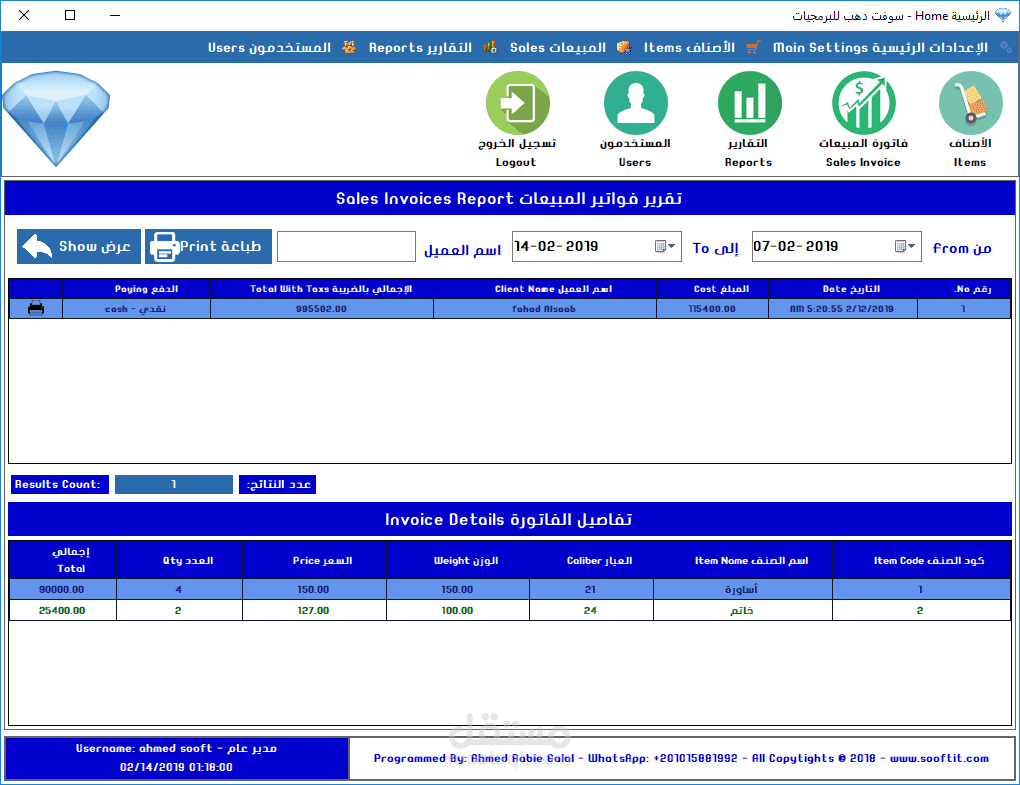1020x785 pixels.
Task: Click the 115400.00 cost cell
Action: tap(712, 309)
